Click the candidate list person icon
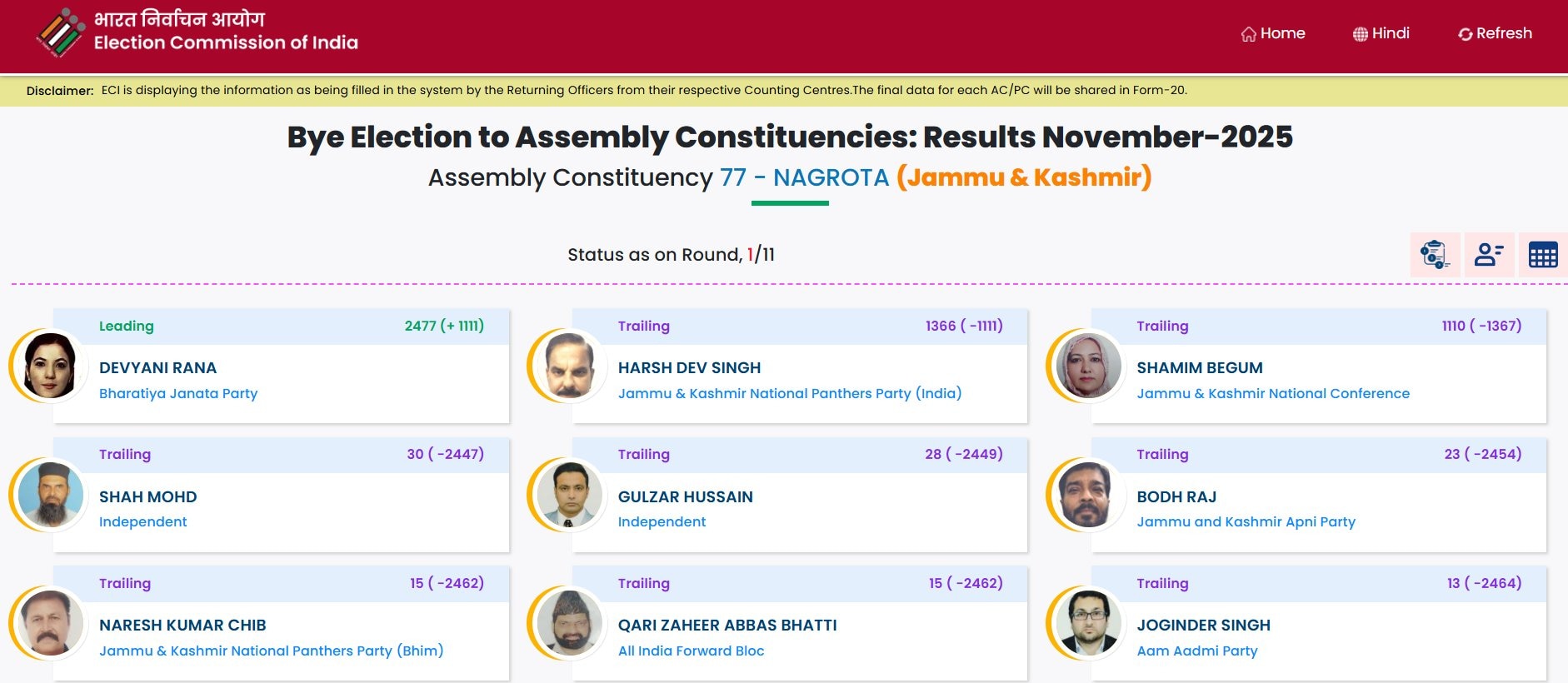This screenshot has height=683, width=1568. 1489,255
